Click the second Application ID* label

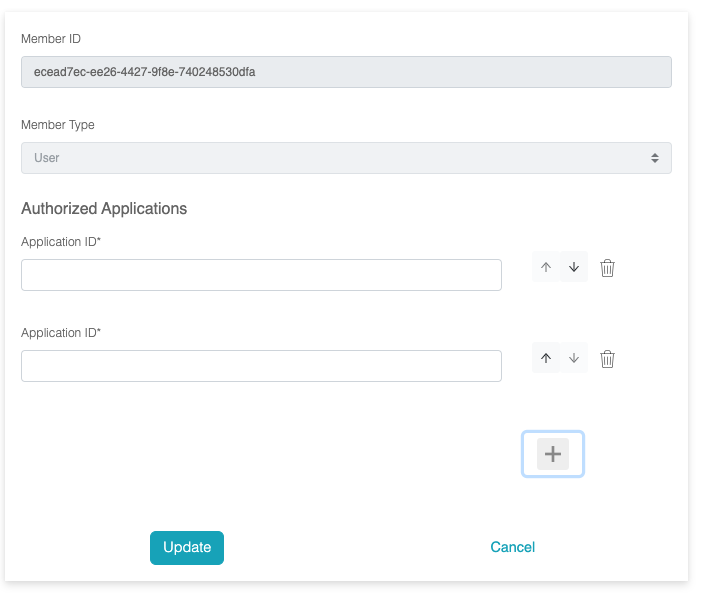(61, 333)
